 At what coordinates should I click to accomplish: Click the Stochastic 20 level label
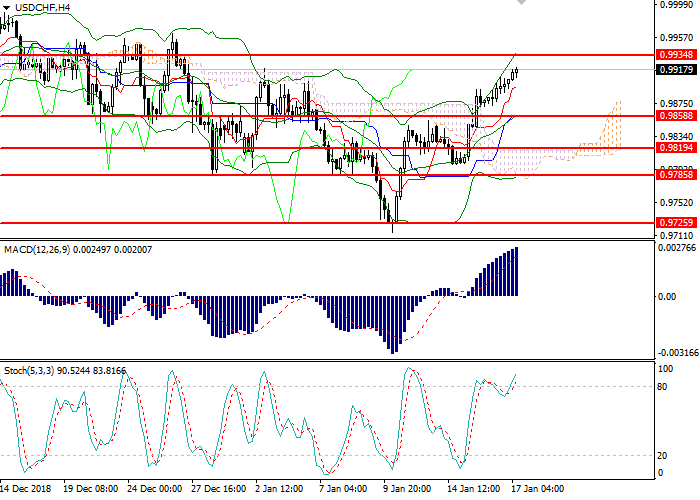click(x=659, y=456)
